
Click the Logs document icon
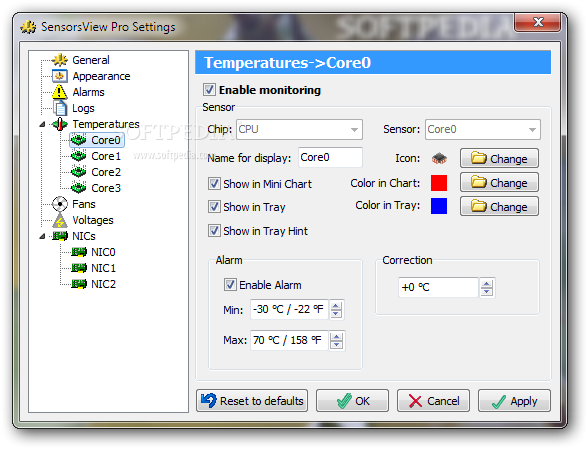pos(60,108)
